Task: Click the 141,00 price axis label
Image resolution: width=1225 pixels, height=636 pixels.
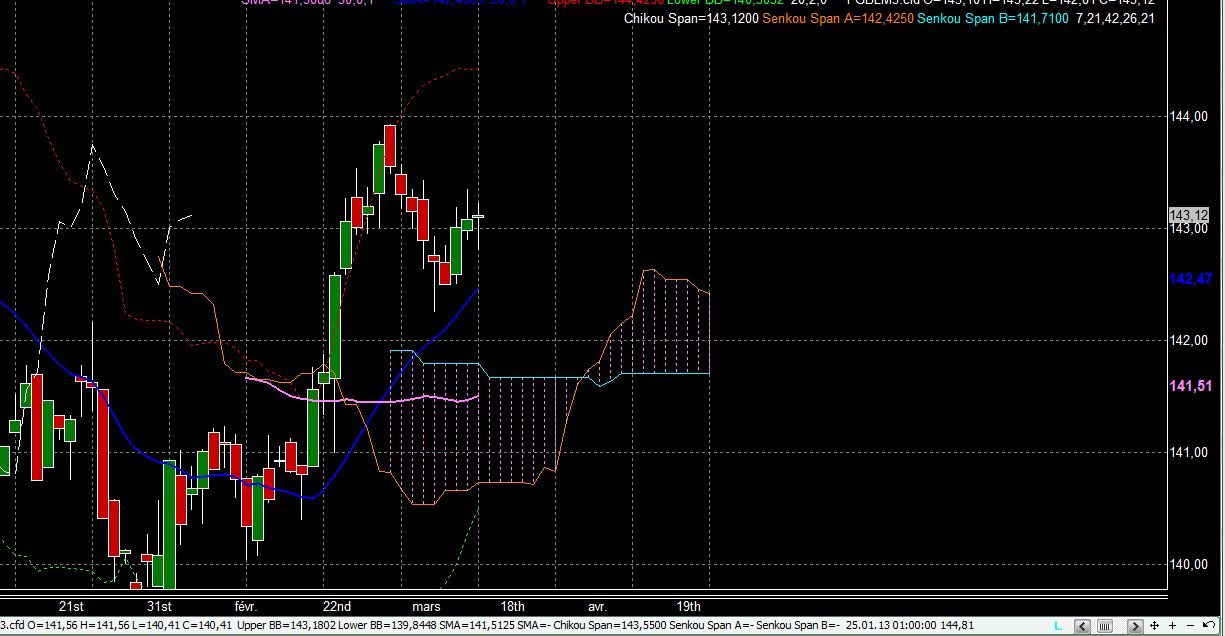Action: [1189, 453]
